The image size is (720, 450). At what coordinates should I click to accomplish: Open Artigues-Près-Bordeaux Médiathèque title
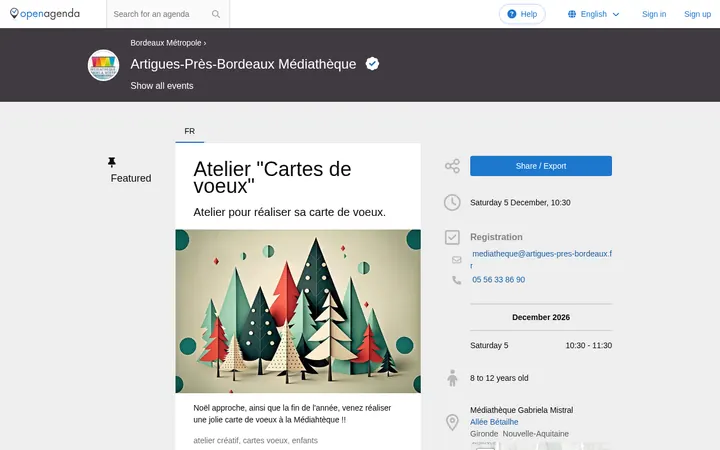243,64
